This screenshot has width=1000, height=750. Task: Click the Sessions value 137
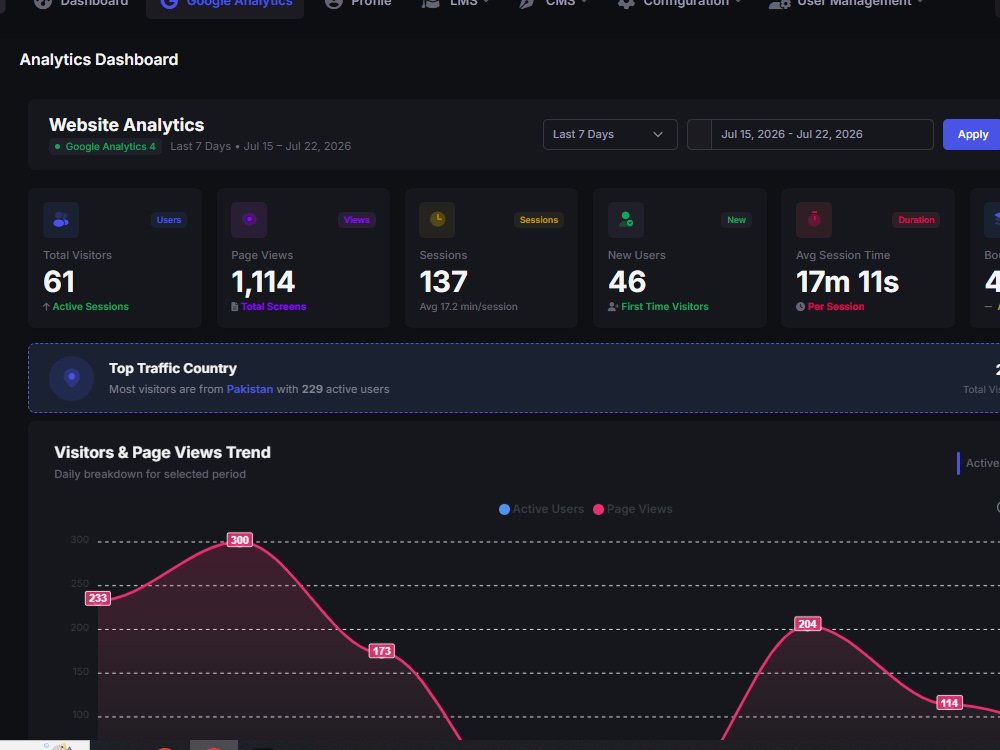[443, 282]
